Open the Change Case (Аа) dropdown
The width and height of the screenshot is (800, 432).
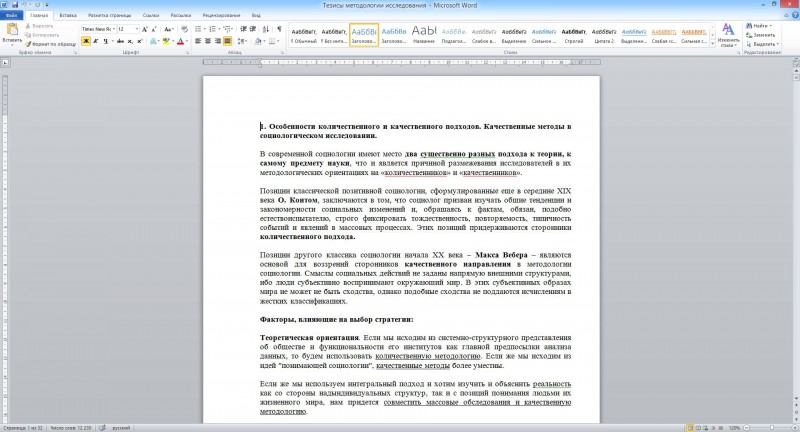click(168, 29)
